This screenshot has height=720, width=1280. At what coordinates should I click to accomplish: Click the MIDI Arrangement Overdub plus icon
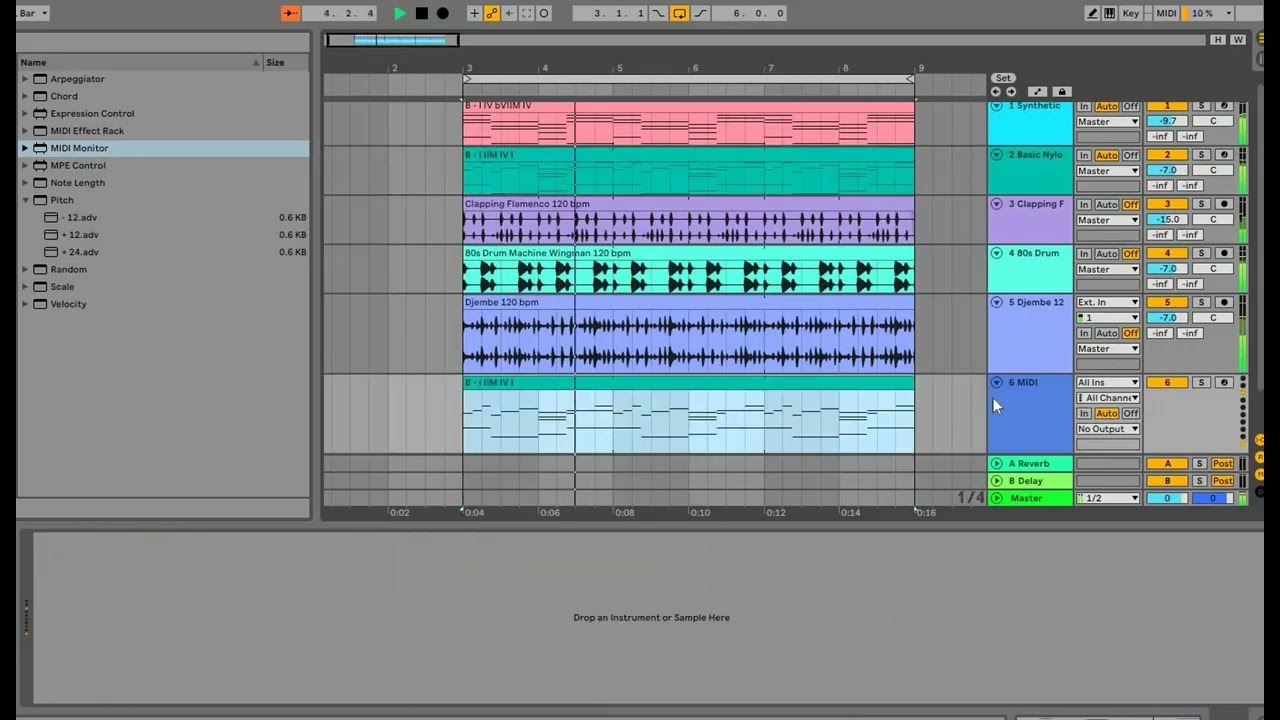tap(475, 13)
